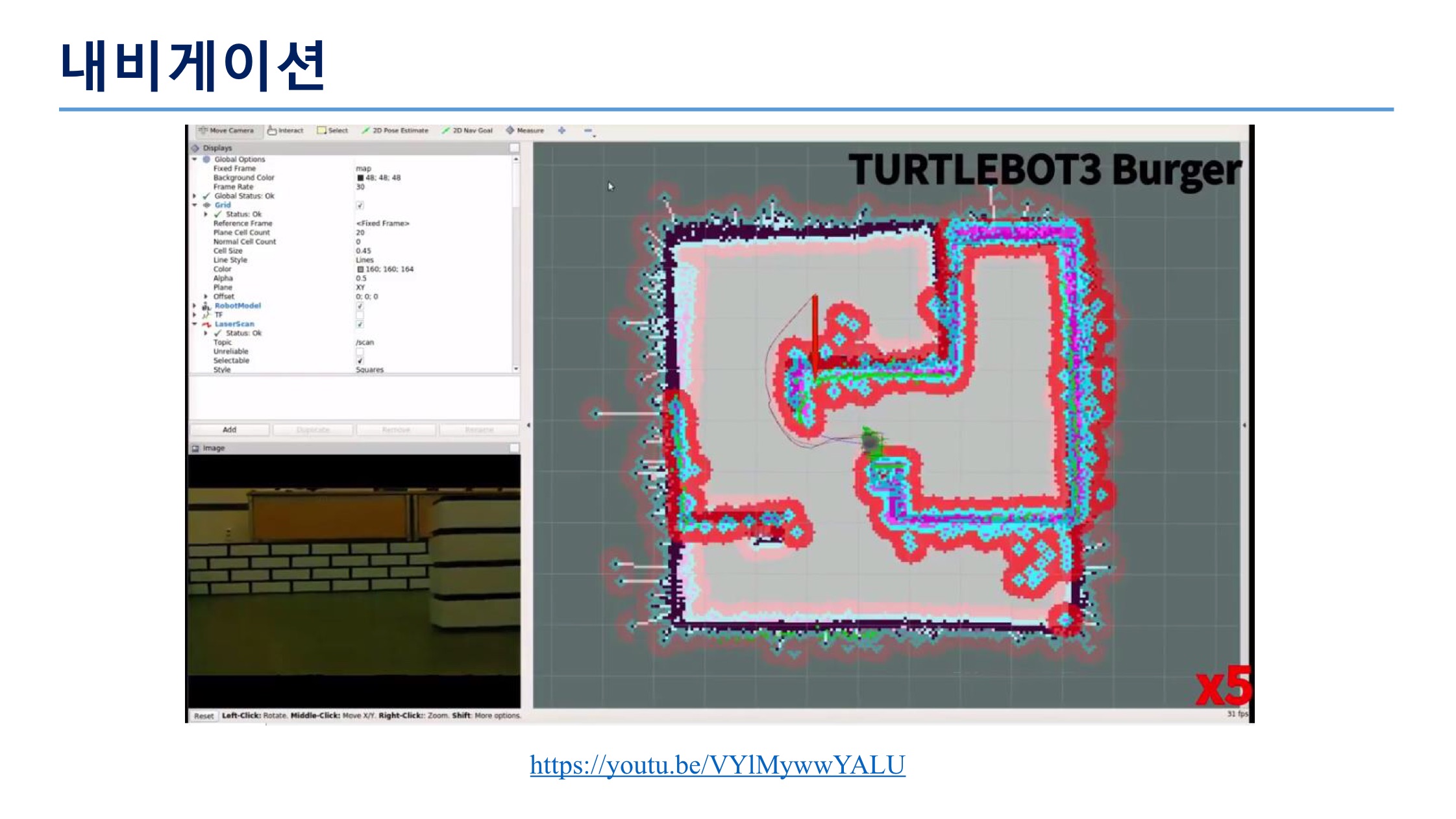
Task: Click the Background Color black swatch
Action: tap(360, 178)
